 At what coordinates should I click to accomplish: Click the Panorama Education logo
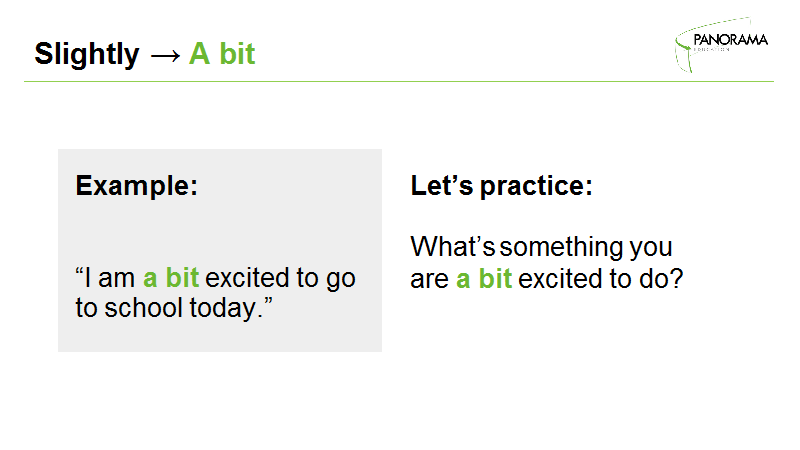(721, 44)
